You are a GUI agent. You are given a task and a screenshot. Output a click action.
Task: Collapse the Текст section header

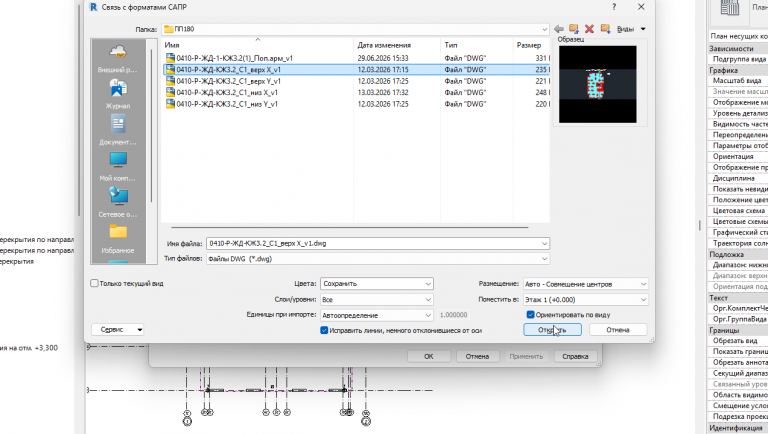click(738, 298)
